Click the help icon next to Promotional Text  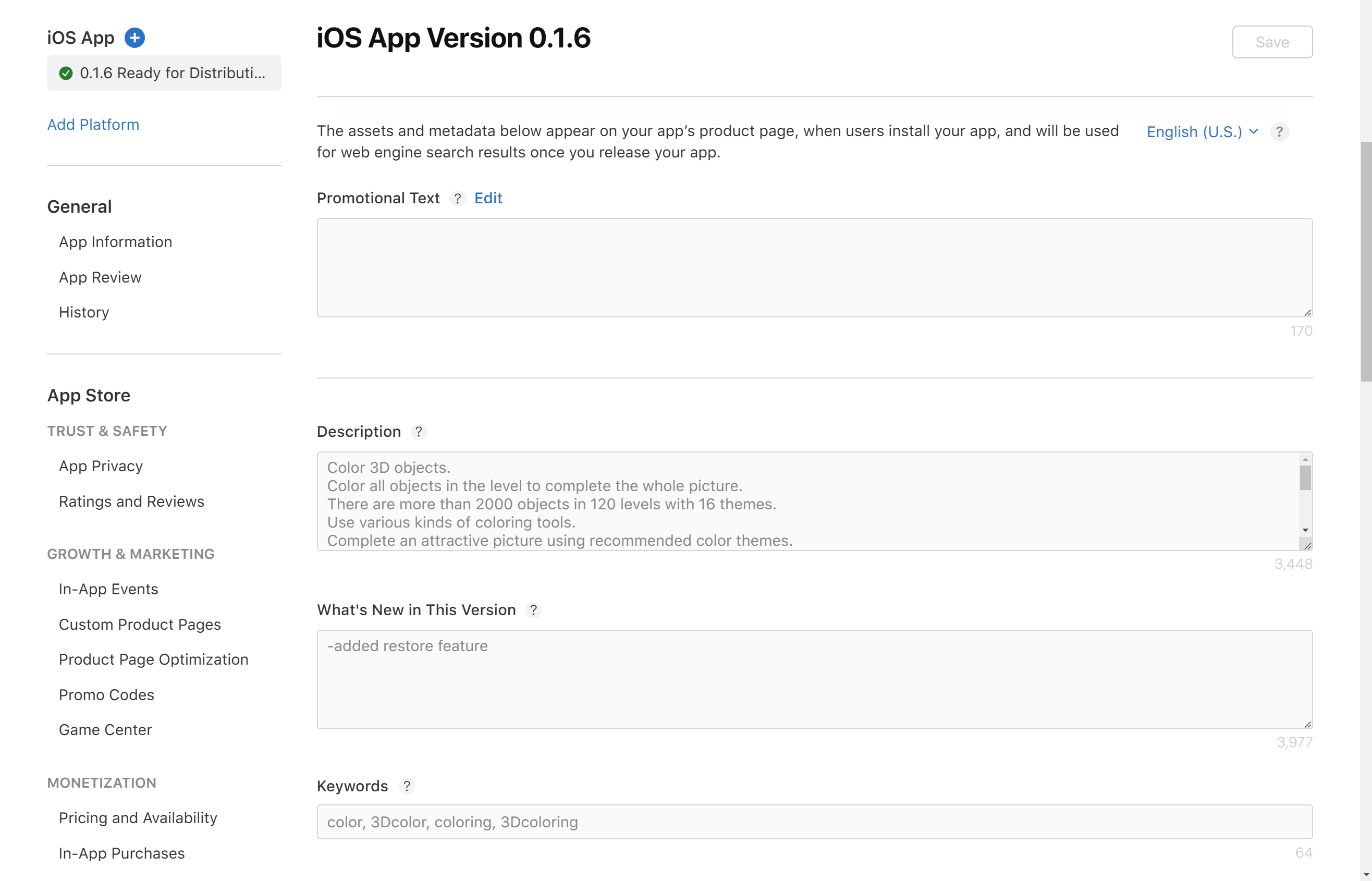pos(457,199)
